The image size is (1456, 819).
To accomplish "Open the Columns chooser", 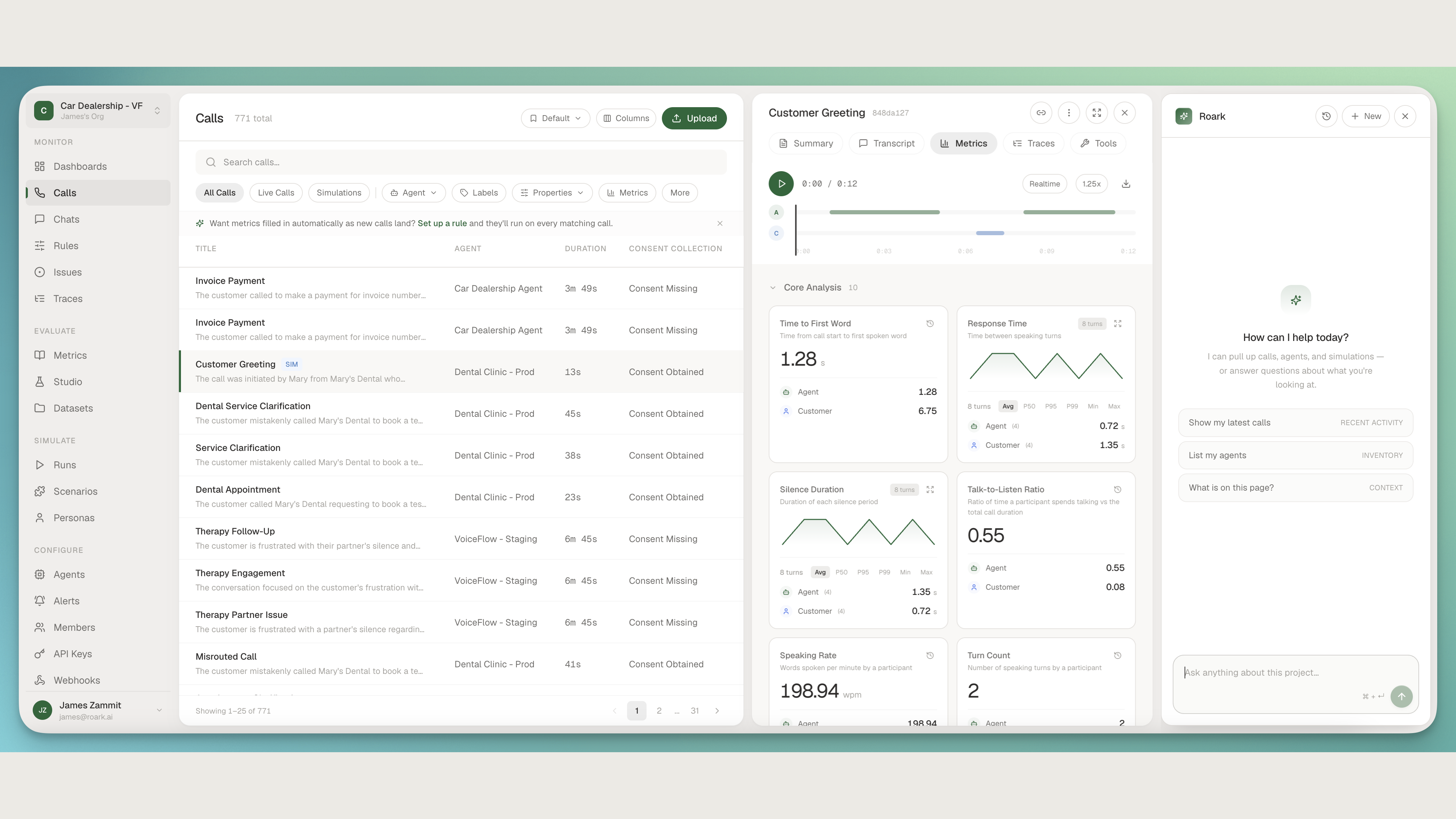I will coord(626,118).
